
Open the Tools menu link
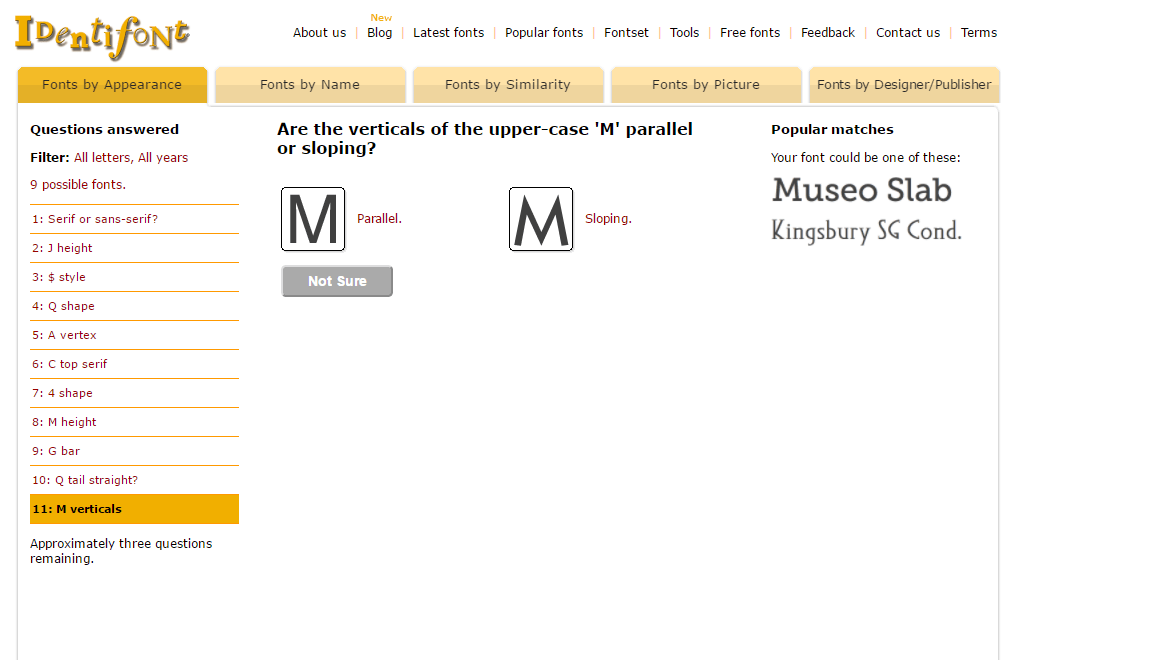pyautogui.click(x=684, y=33)
